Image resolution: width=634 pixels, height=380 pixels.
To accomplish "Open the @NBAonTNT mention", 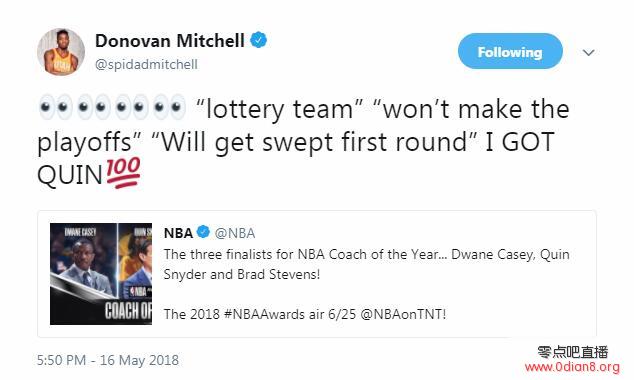I will [x=403, y=314].
